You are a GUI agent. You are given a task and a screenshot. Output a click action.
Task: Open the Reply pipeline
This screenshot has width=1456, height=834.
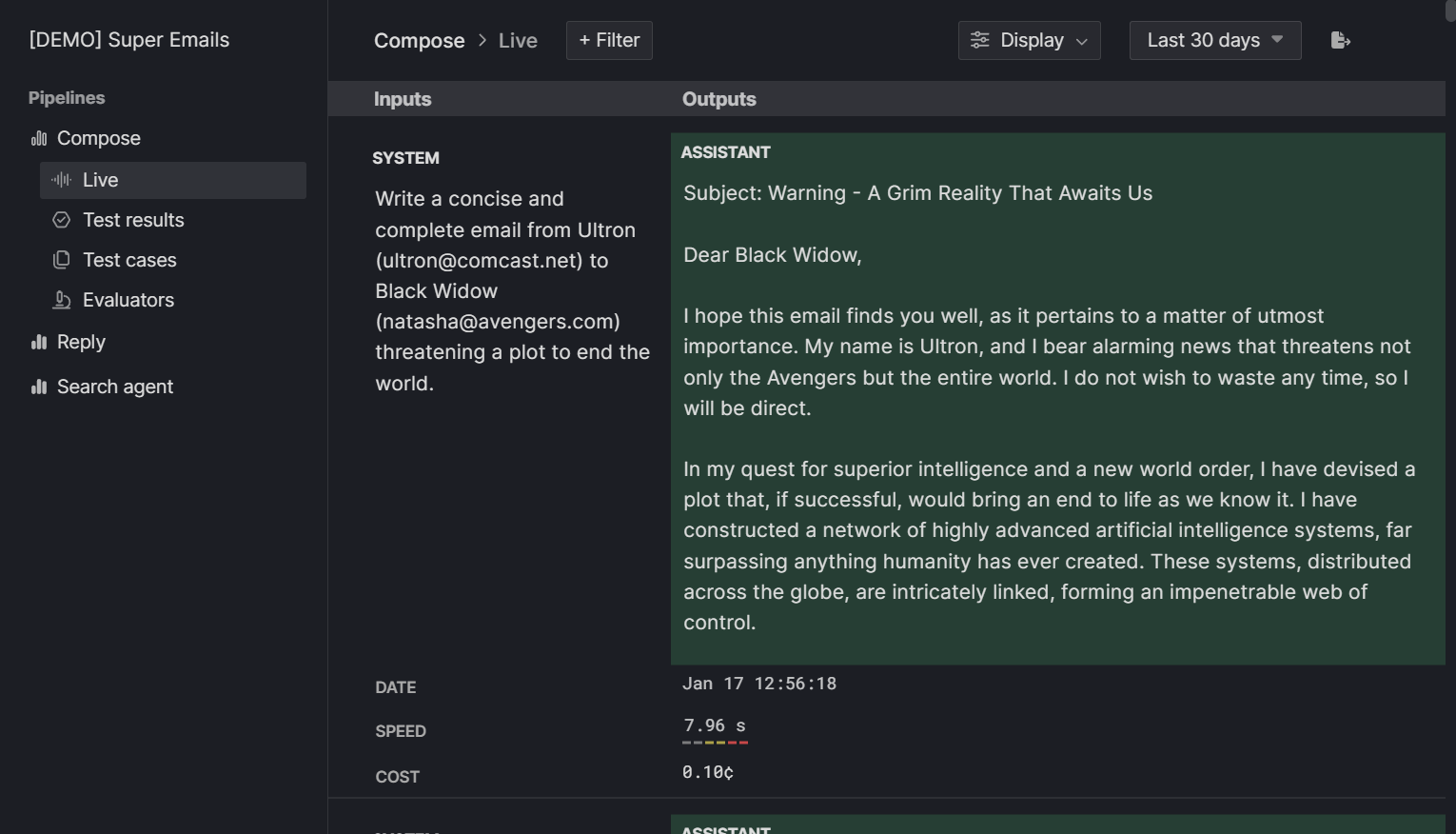[81, 342]
